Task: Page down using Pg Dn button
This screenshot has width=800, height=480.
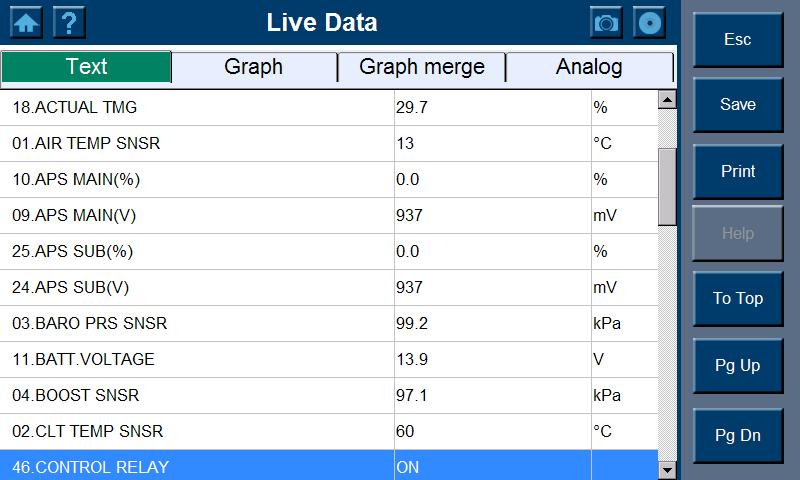Action: 738,435
